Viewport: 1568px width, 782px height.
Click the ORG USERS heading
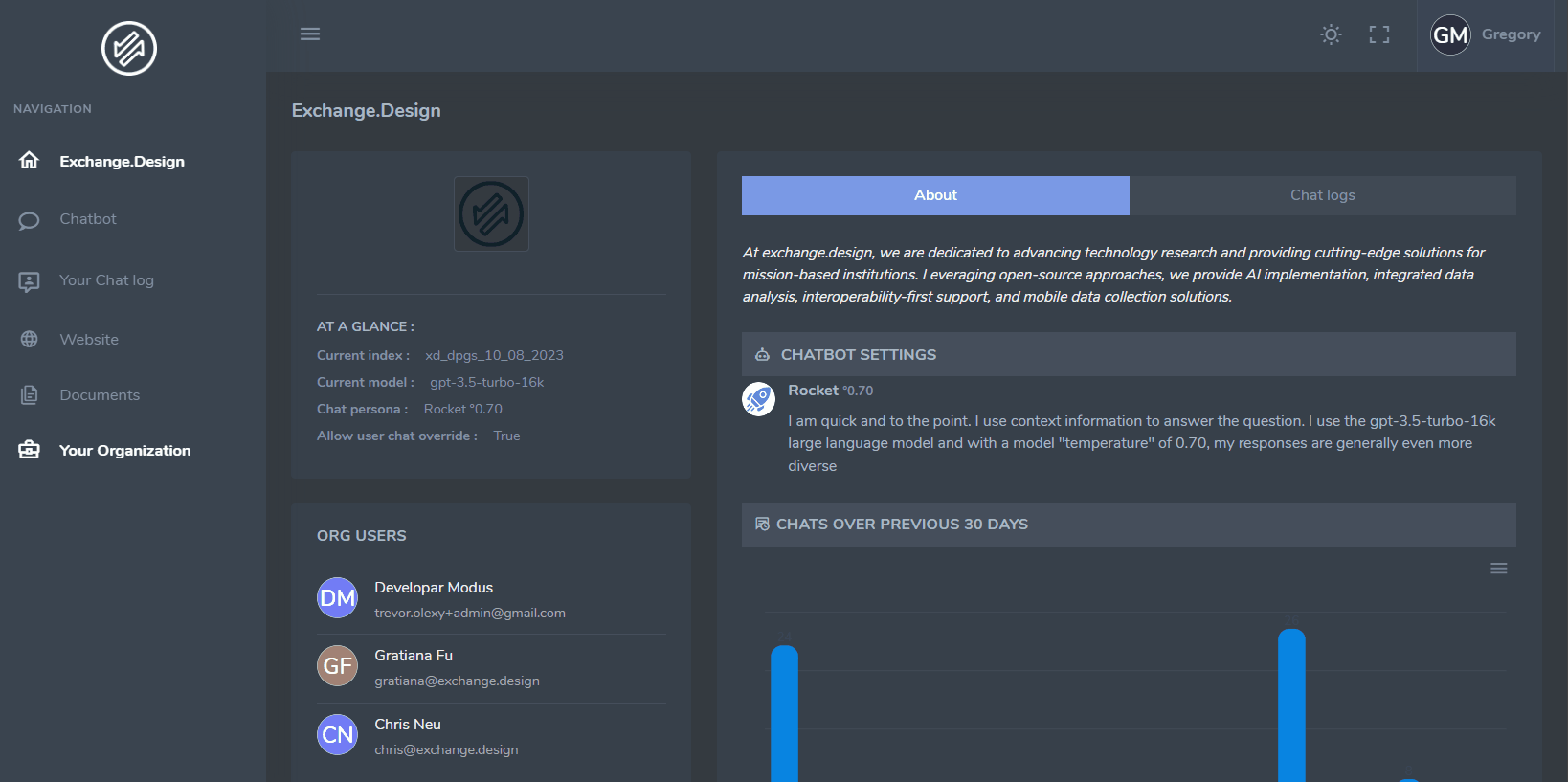(x=362, y=536)
